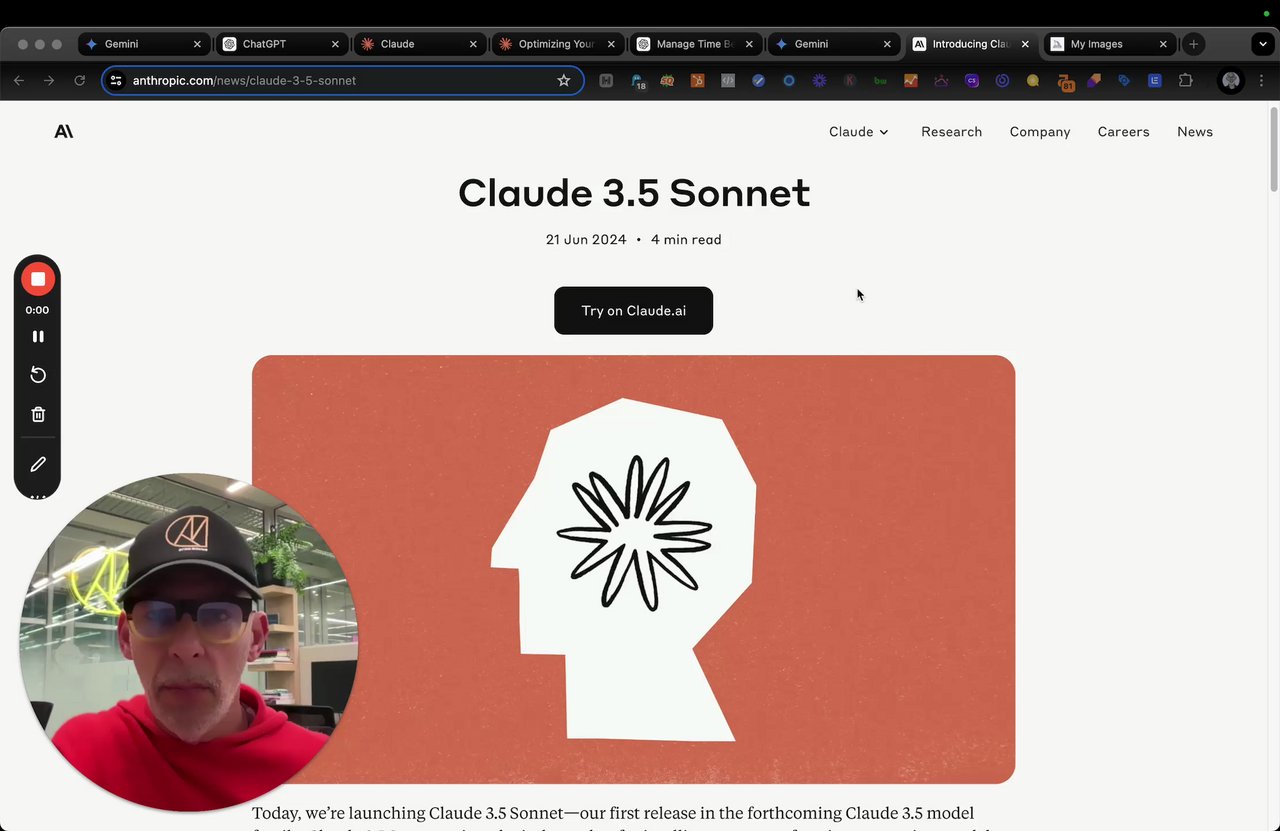Click the '4 min read' text
The height and width of the screenshot is (831, 1280).
686,240
